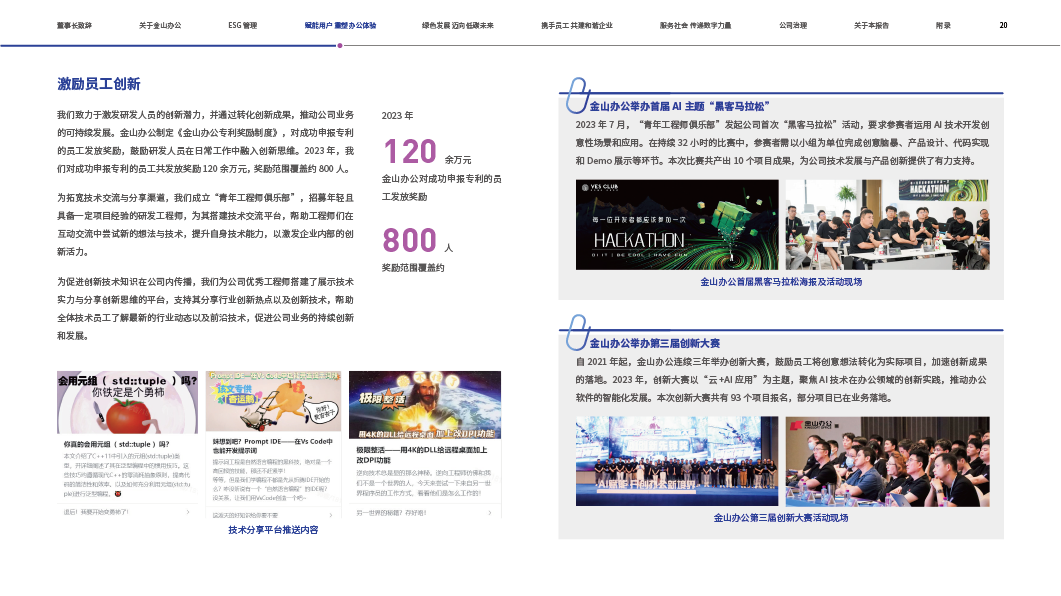Open the innovation contest group stage photo
This screenshot has width=1061, height=596.
pos(677,461)
